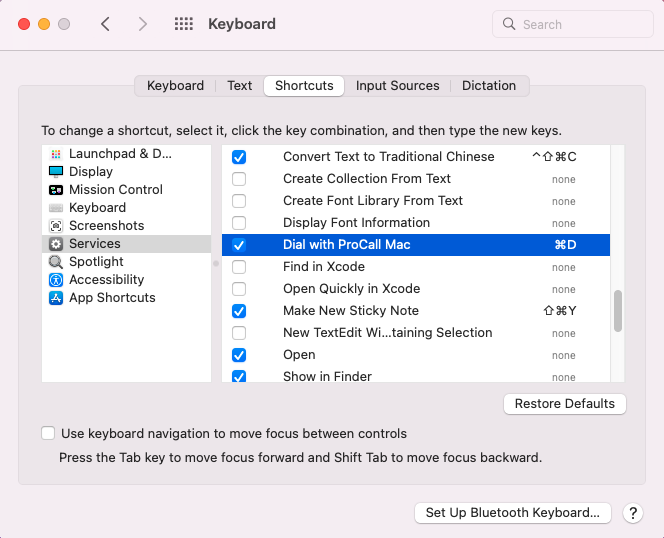The width and height of the screenshot is (664, 538).
Task: Switch to the Input Sources tab
Action: click(397, 86)
